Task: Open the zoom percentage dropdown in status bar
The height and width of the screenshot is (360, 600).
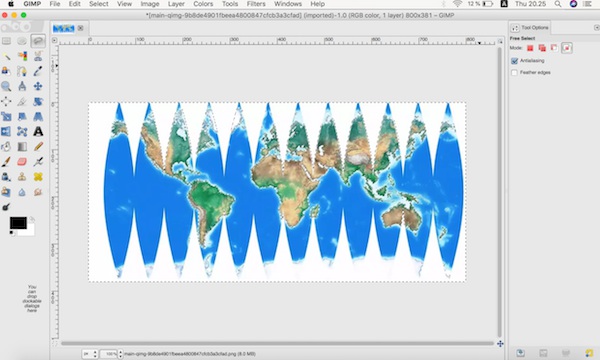Action: 120,354
